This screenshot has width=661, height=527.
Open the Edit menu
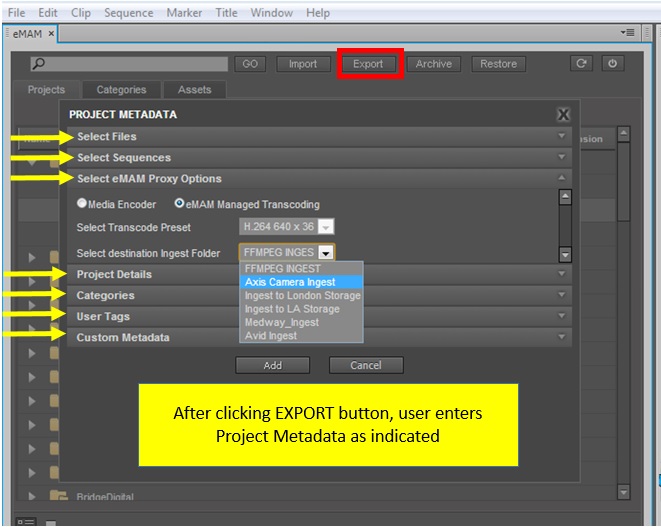[48, 13]
